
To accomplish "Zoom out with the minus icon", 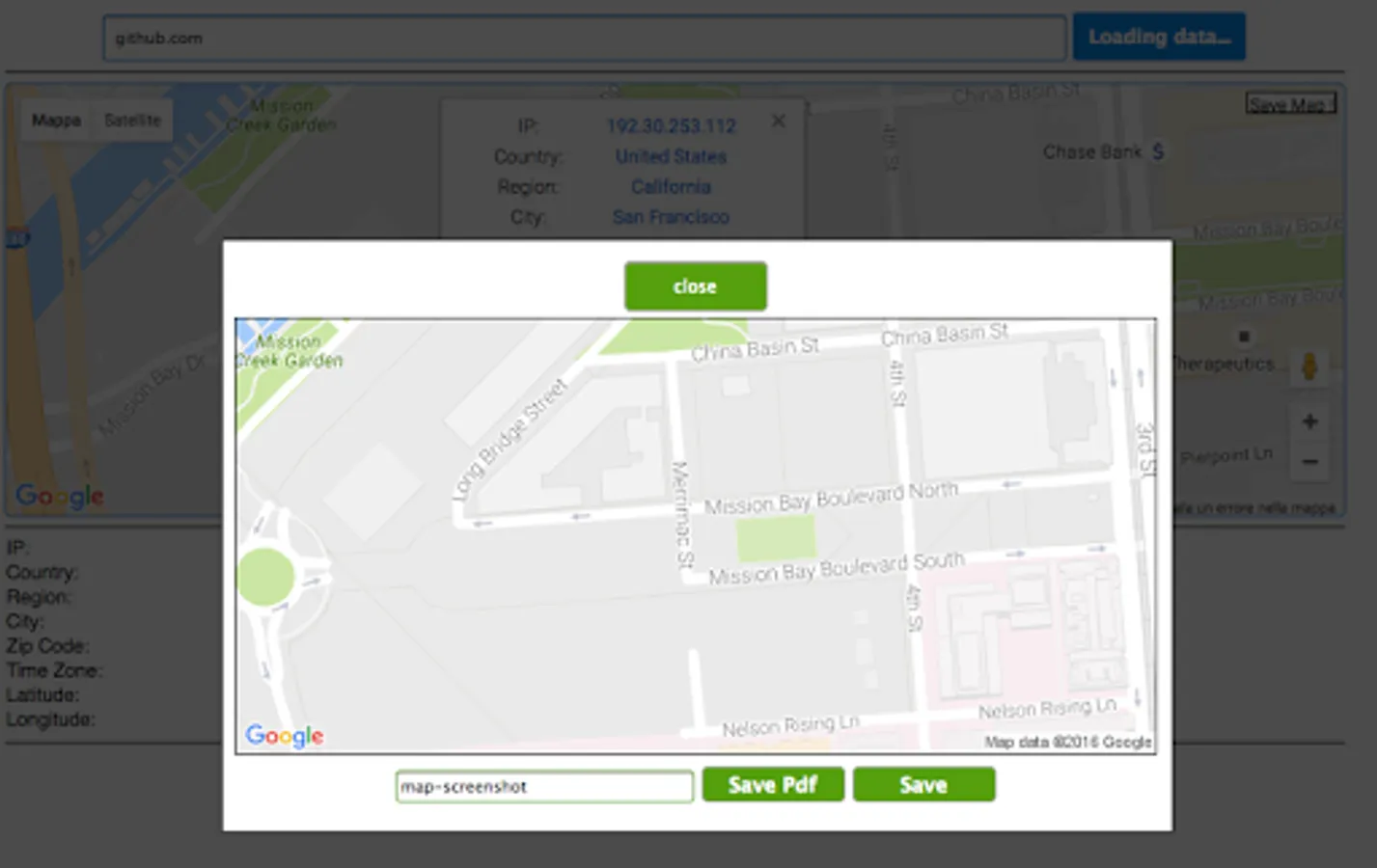I will (1309, 462).
